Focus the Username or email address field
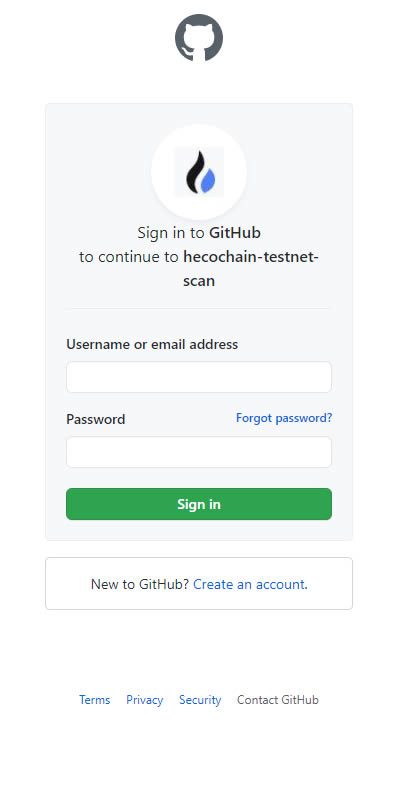 pyautogui.click(x=199, y=377)
